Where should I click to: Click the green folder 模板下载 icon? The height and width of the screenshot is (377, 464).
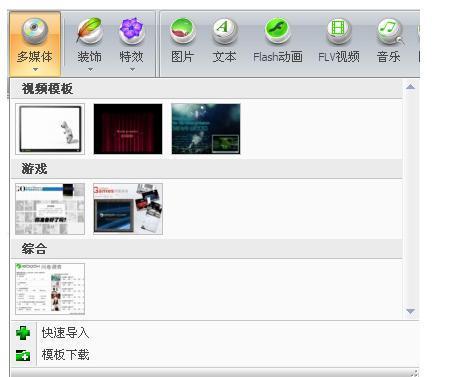(x=23, y=355)
